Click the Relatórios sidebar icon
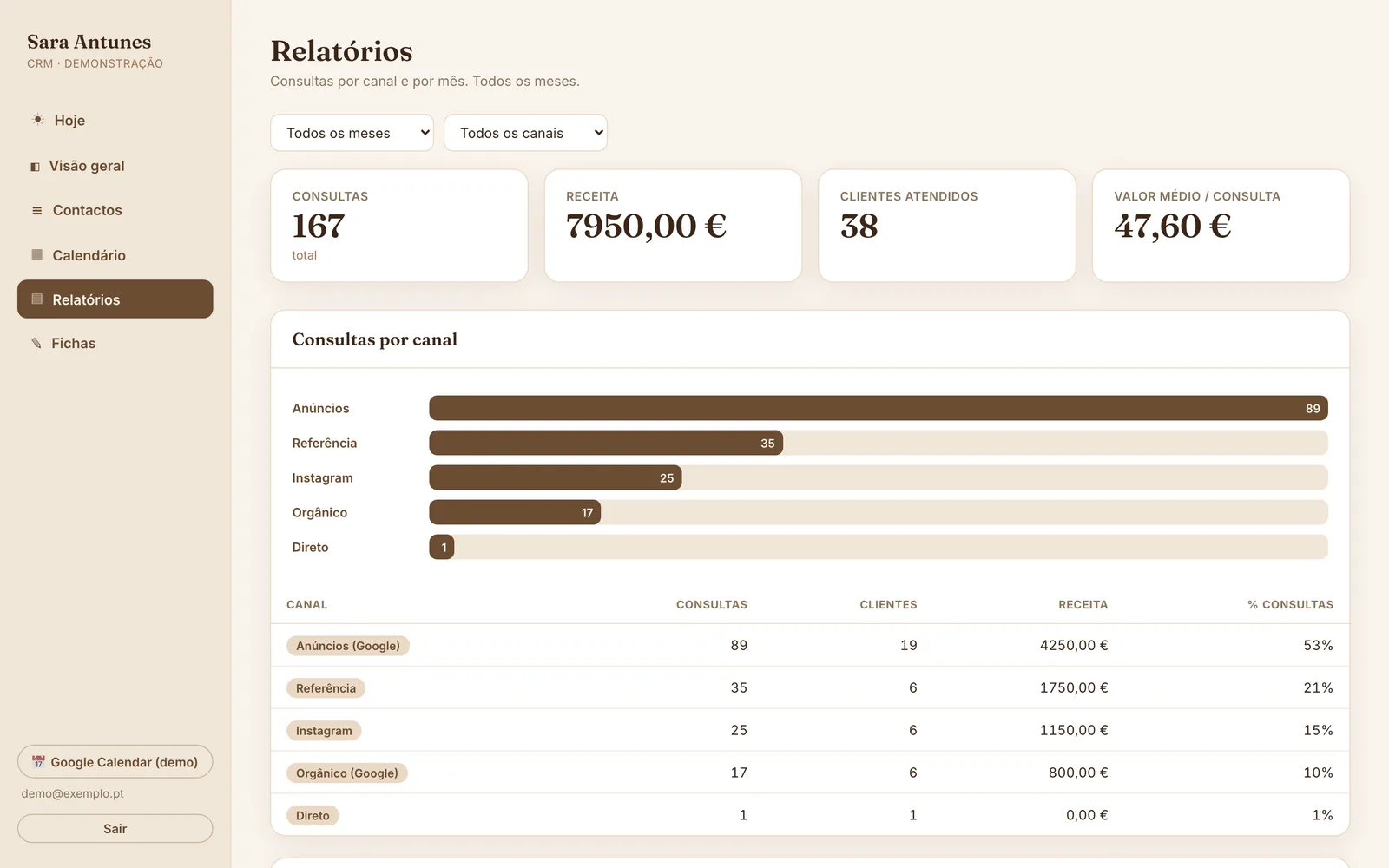Viewport: 1389px width, 868px height. pyautogui.click(x=36, y=299)
